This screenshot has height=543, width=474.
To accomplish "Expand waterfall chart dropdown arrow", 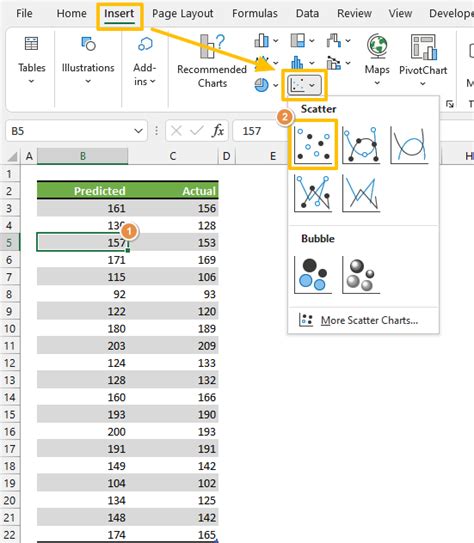I will 348,41.
